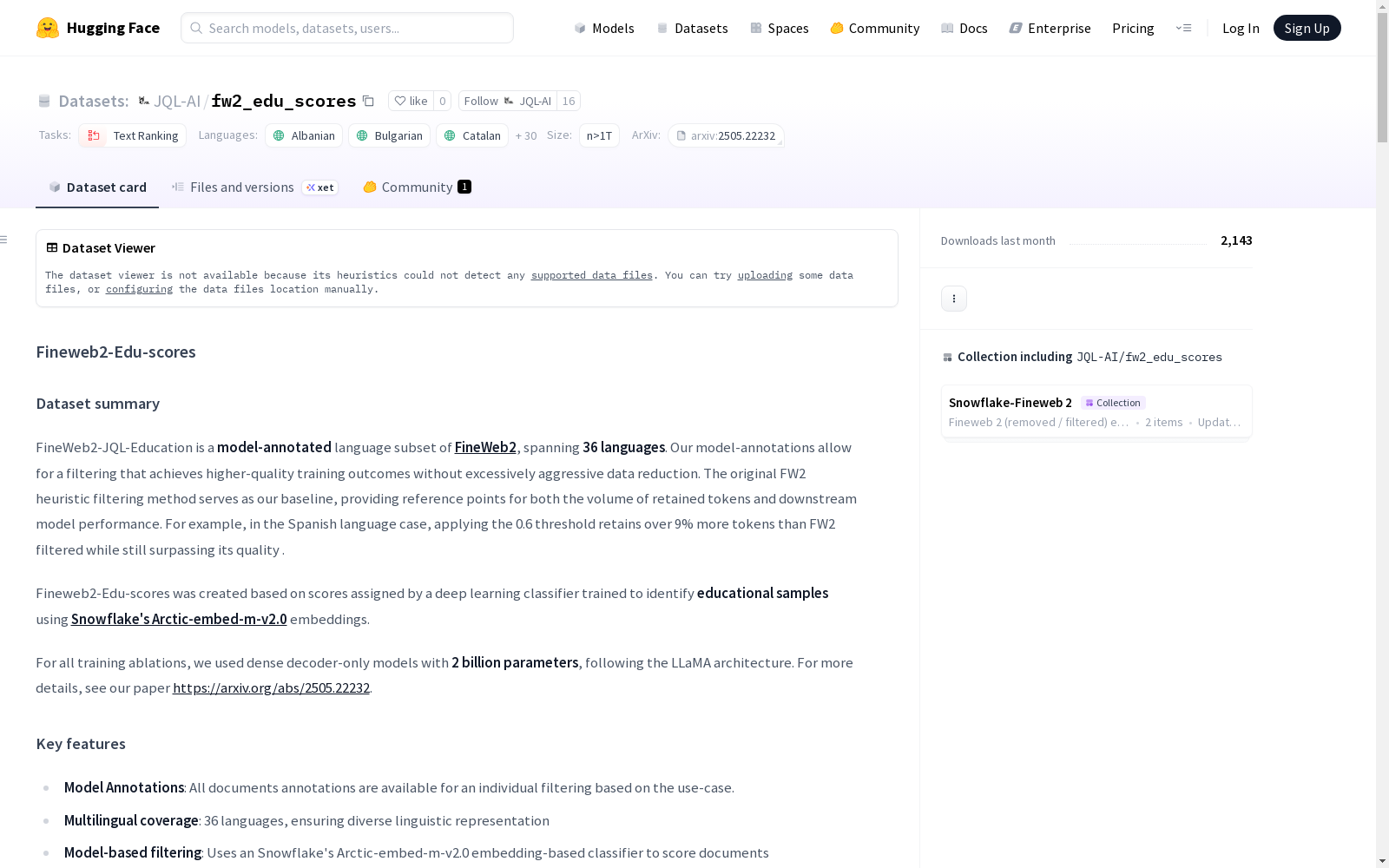Screen dimensions: 1389x868
Task: Click the JQL-AI organization avatar
Action: tap(144, 101)
